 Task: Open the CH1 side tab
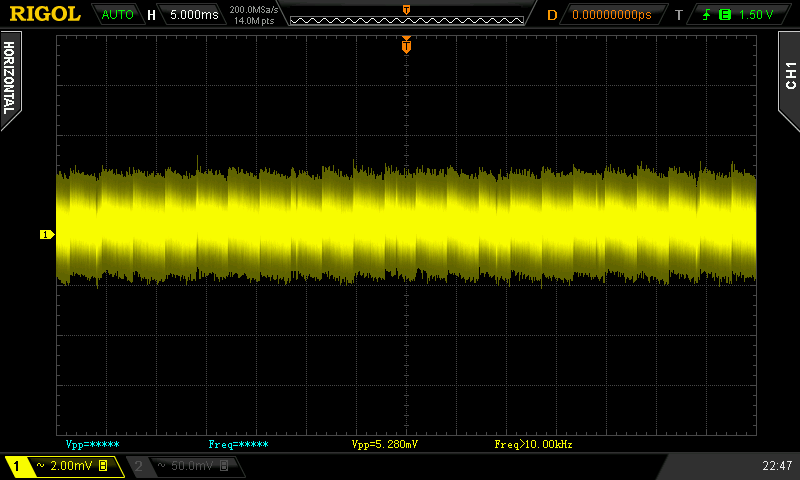tap(789, 76)
